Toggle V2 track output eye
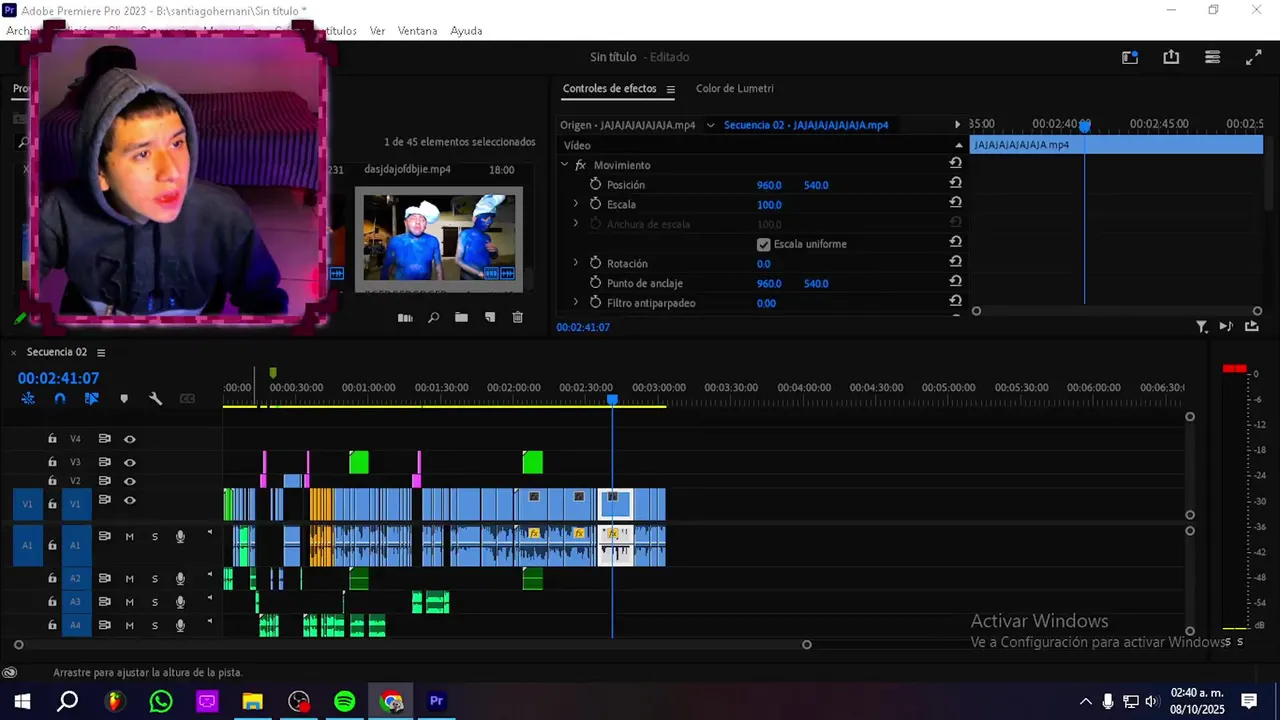Image resolution: width=1280 pixels, height=720 pixels. (x=130, y=481)
